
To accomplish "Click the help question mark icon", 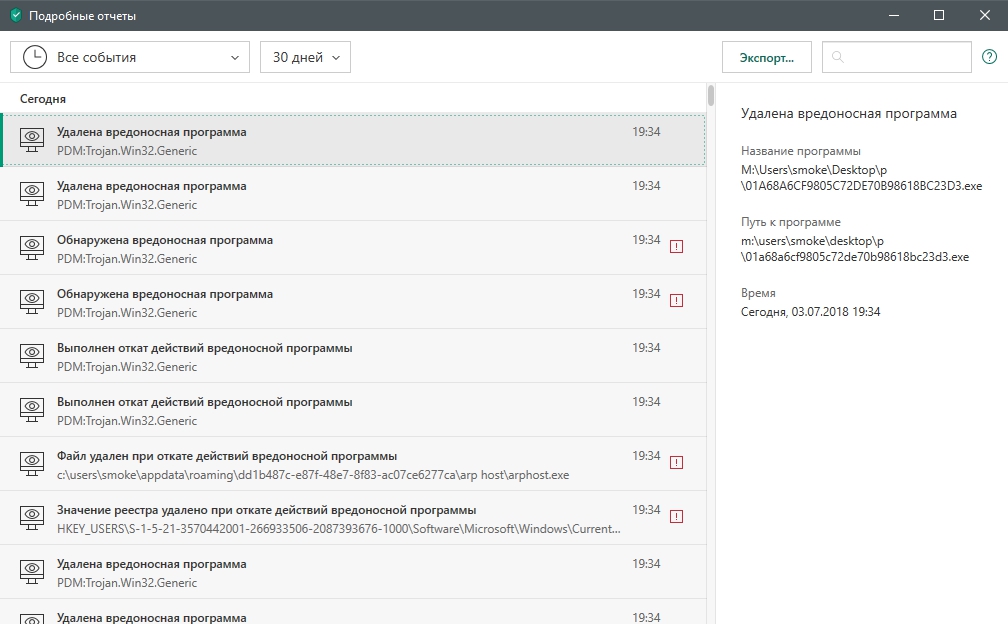I will click(989, 57).
